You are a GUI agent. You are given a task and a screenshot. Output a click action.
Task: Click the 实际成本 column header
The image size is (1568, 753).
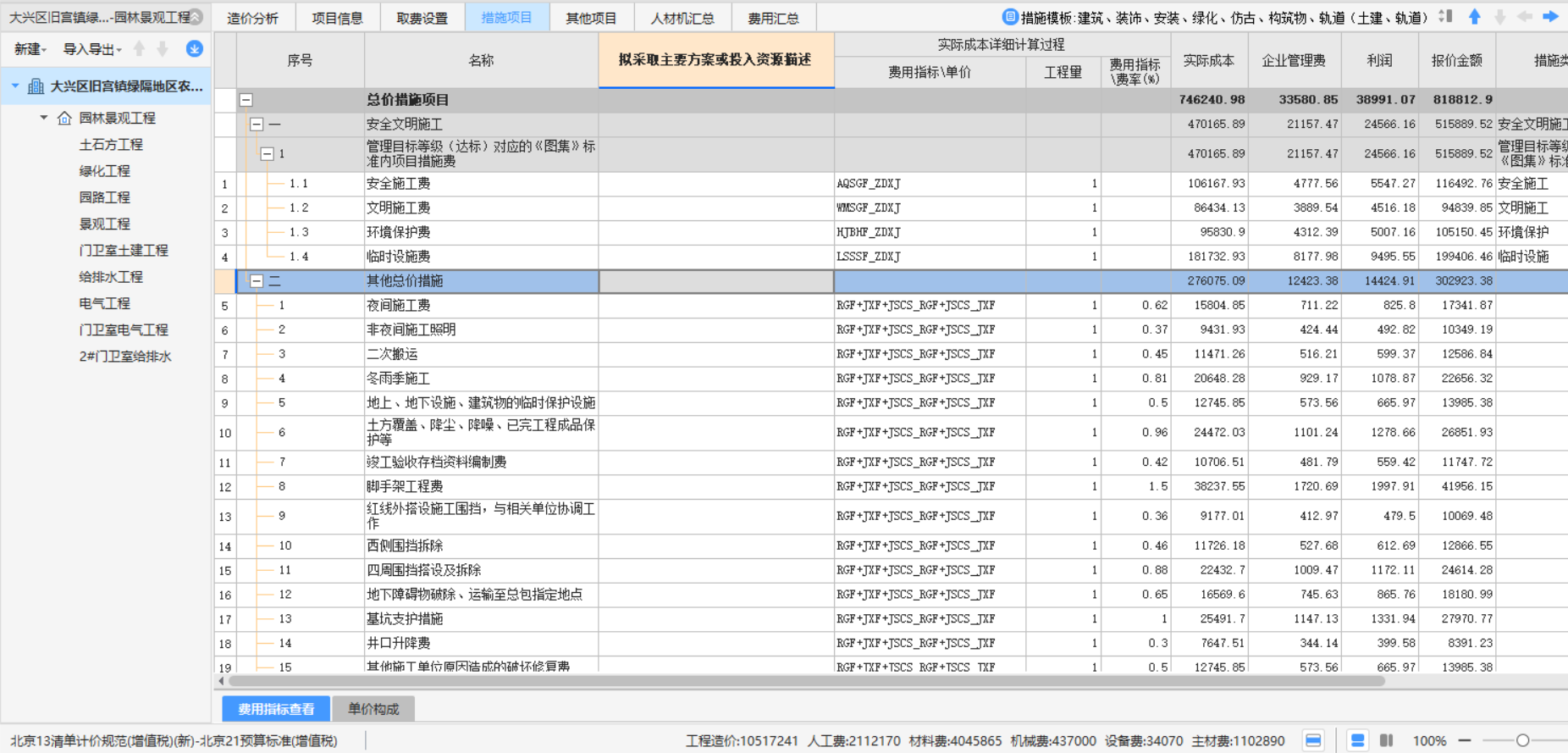(x=1209, y=60)
